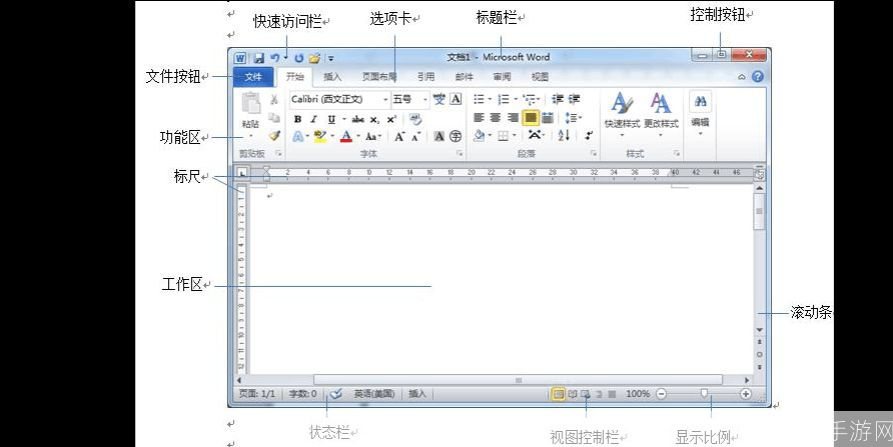Click the 英语(美国) language indicator
This screenshot has height=447, width=893.
click(374, 393)
